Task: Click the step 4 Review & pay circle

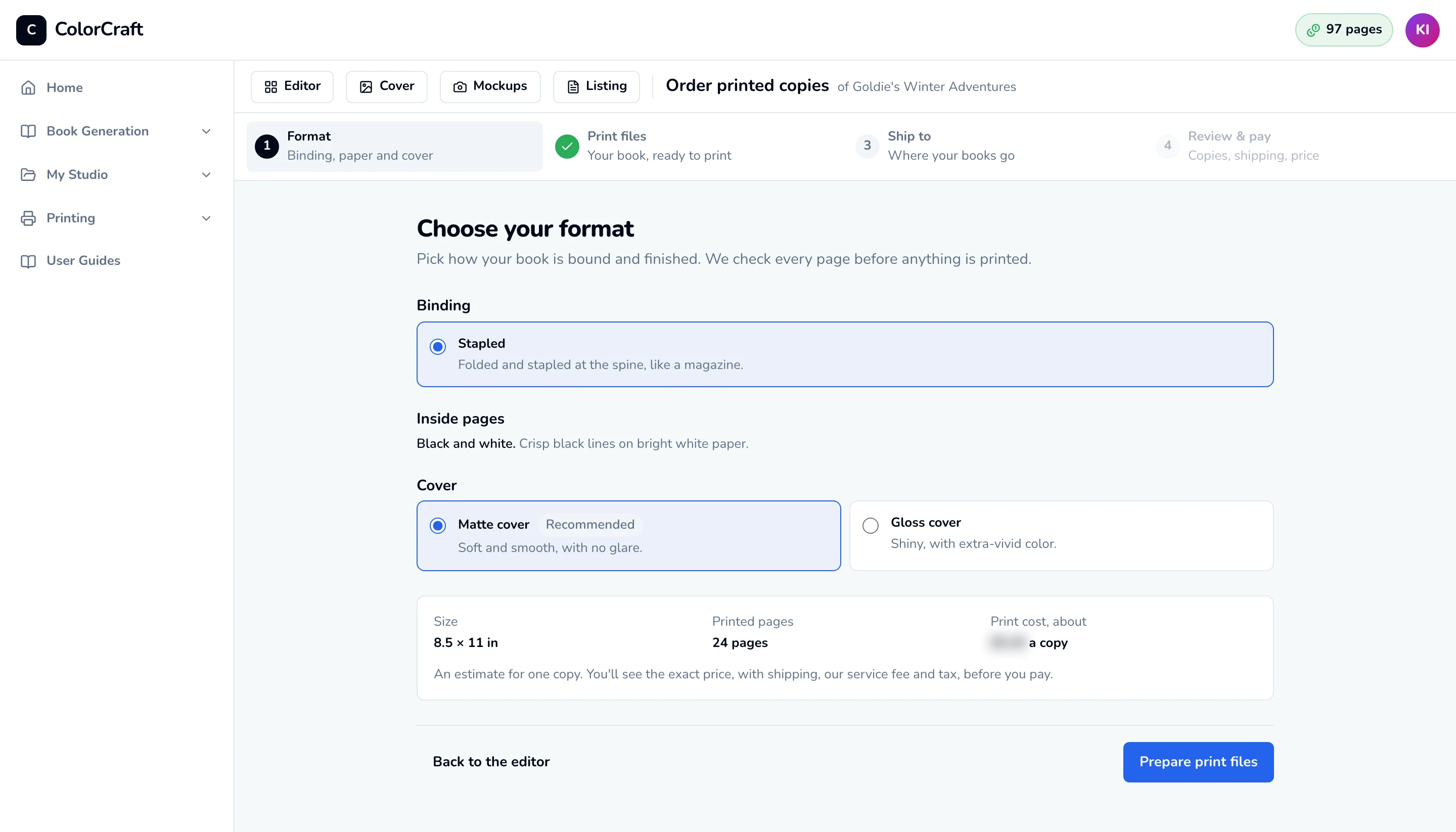Action: tap(1167, 146)
